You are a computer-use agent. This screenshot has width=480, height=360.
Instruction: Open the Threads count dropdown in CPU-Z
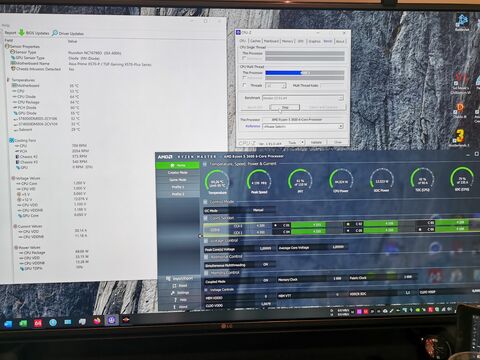coord(284,86)
